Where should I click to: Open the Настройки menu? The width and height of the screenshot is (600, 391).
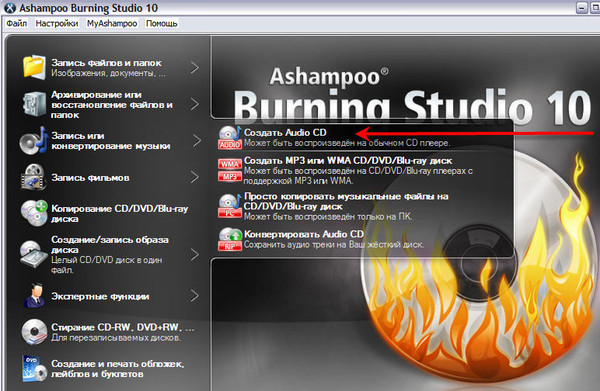57,24
